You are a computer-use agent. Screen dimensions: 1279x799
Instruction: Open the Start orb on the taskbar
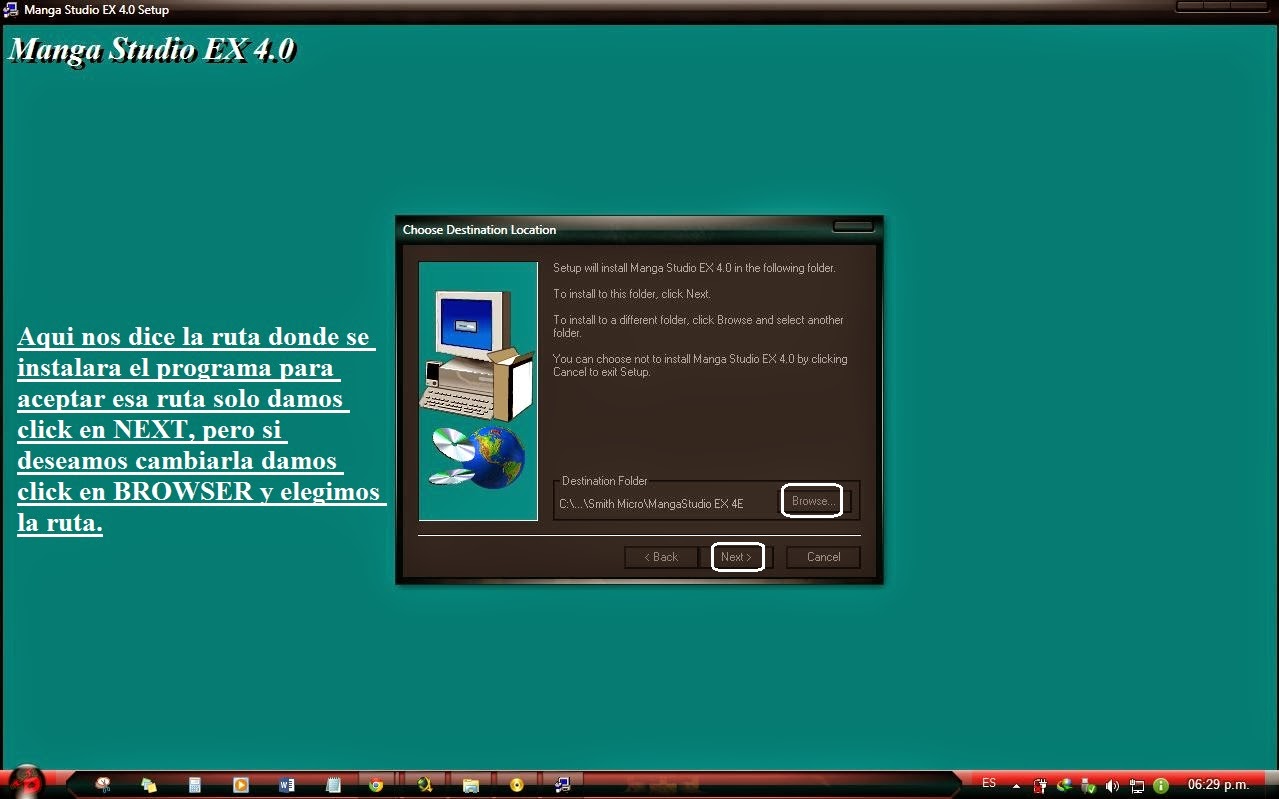[x=27, y=782]
